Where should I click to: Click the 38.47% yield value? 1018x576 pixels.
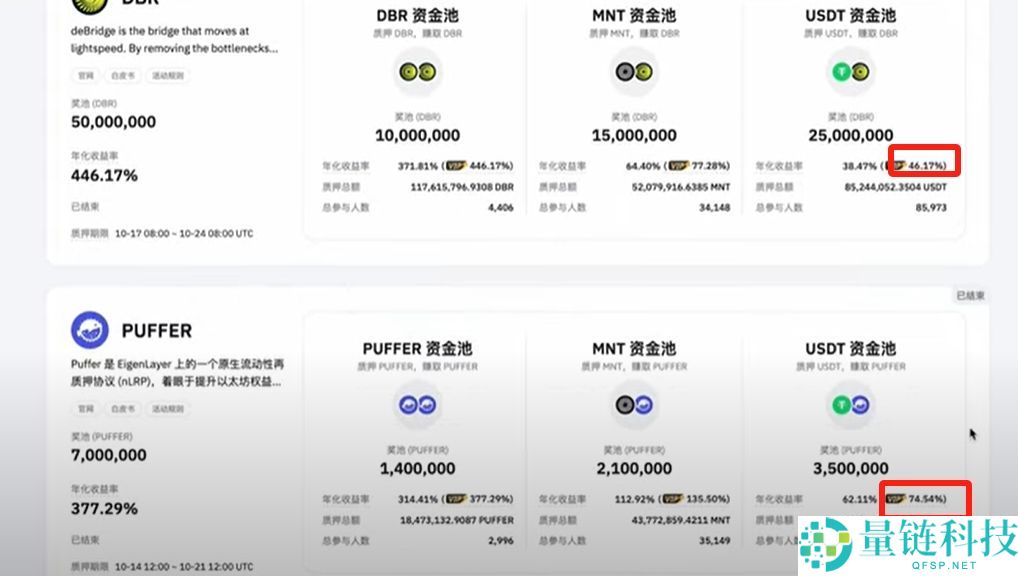point(860,166)
